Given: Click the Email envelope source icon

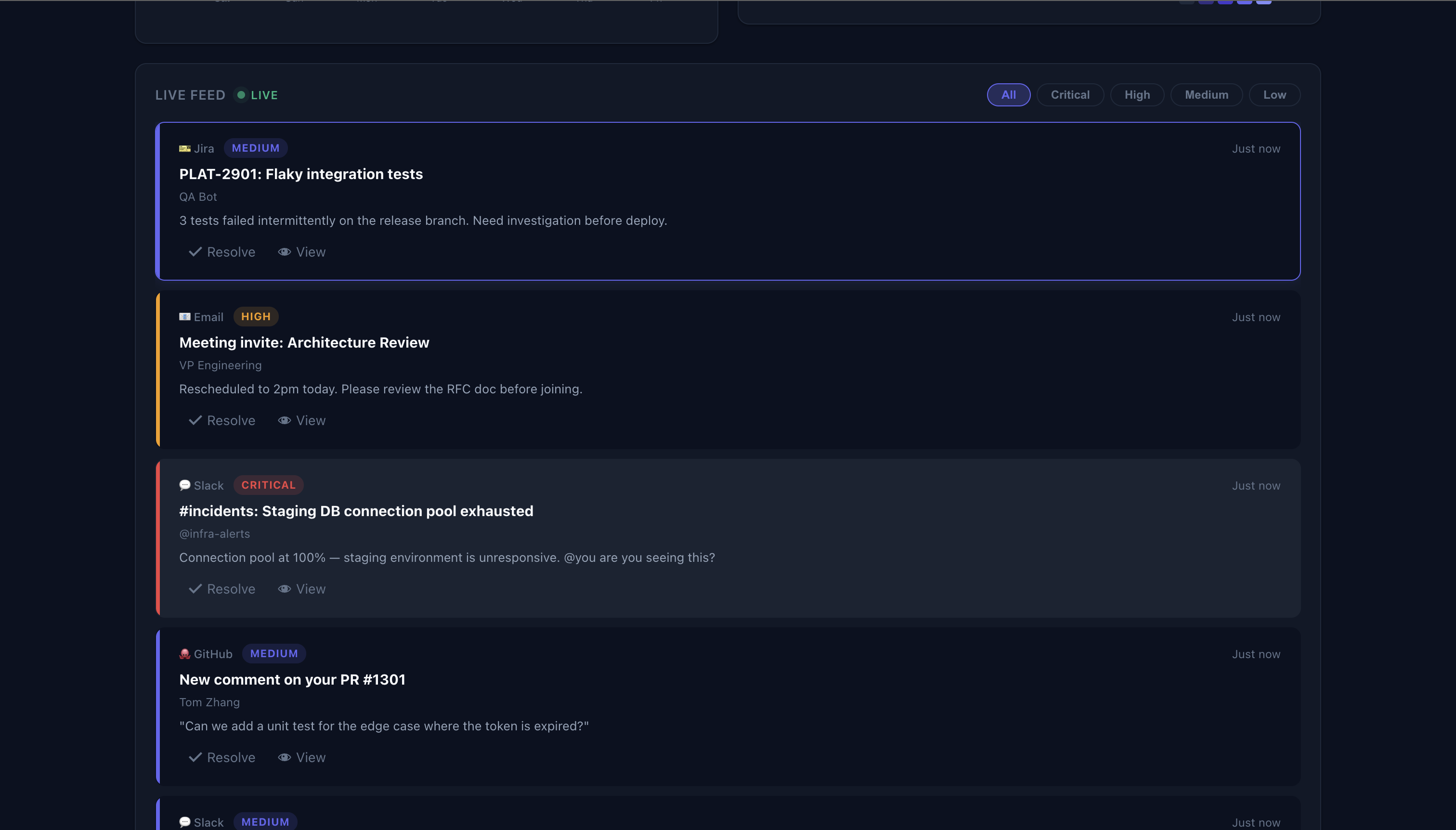Looking at the screenshot, I should [185, 317].
